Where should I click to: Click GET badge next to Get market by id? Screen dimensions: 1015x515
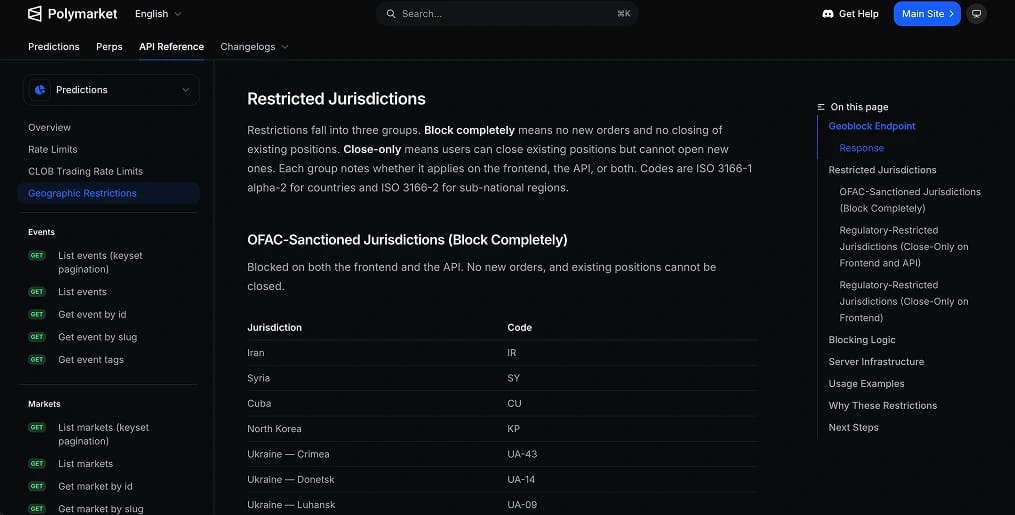[37, 487]
